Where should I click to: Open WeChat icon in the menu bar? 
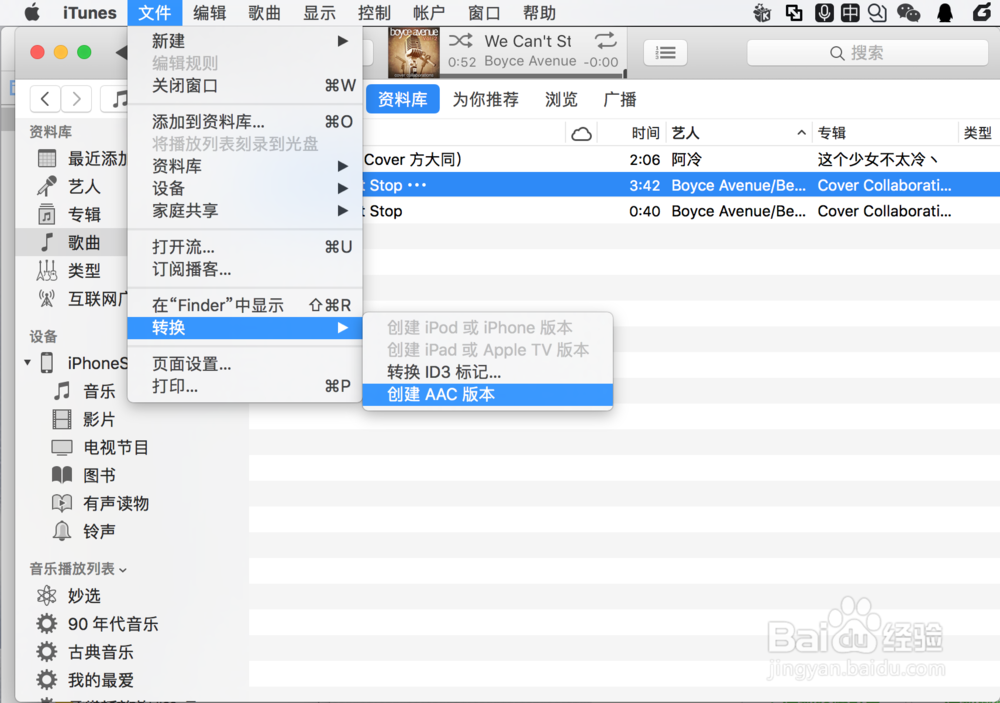909,12
